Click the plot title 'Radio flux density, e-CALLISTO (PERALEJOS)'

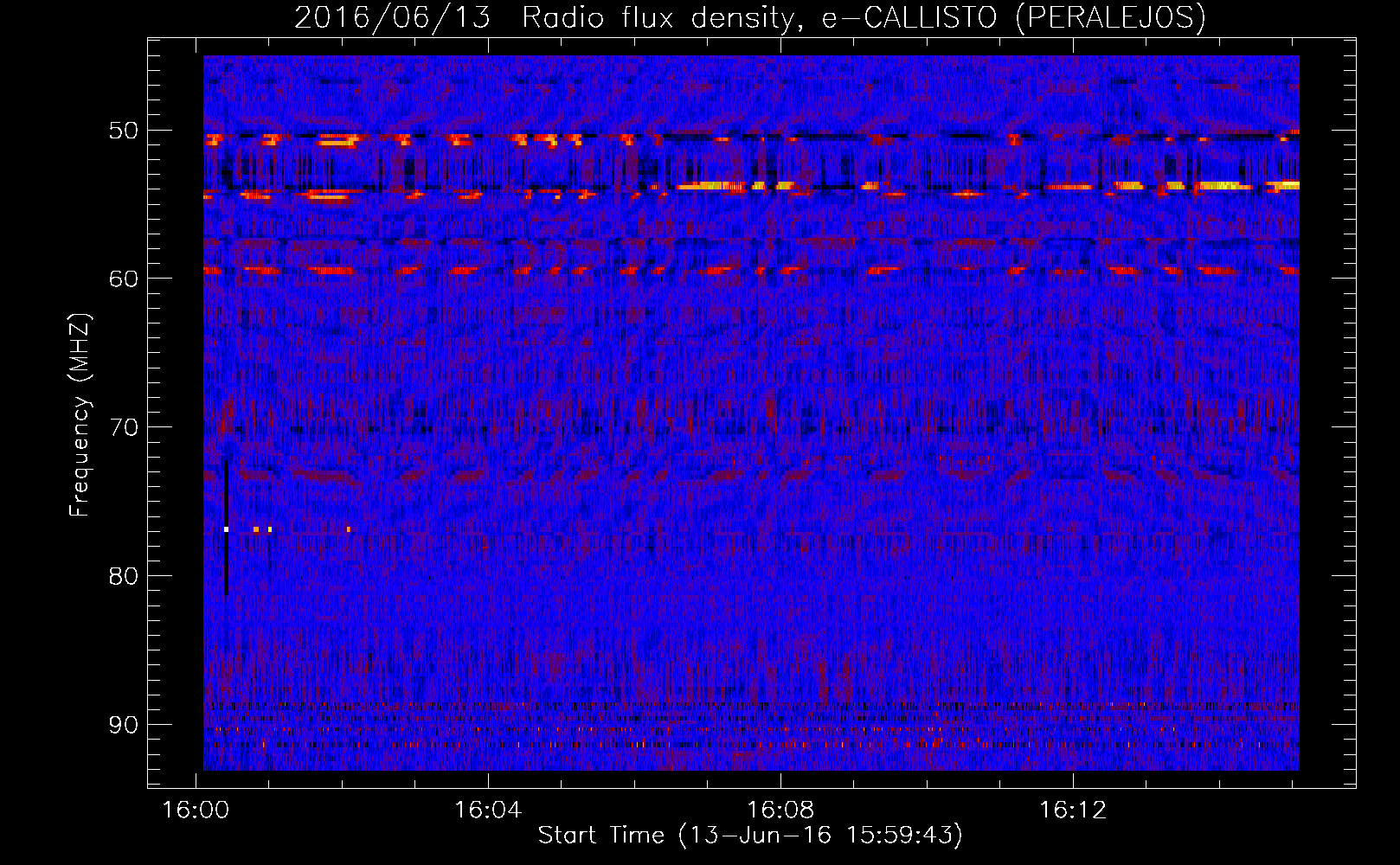point(863,17)
